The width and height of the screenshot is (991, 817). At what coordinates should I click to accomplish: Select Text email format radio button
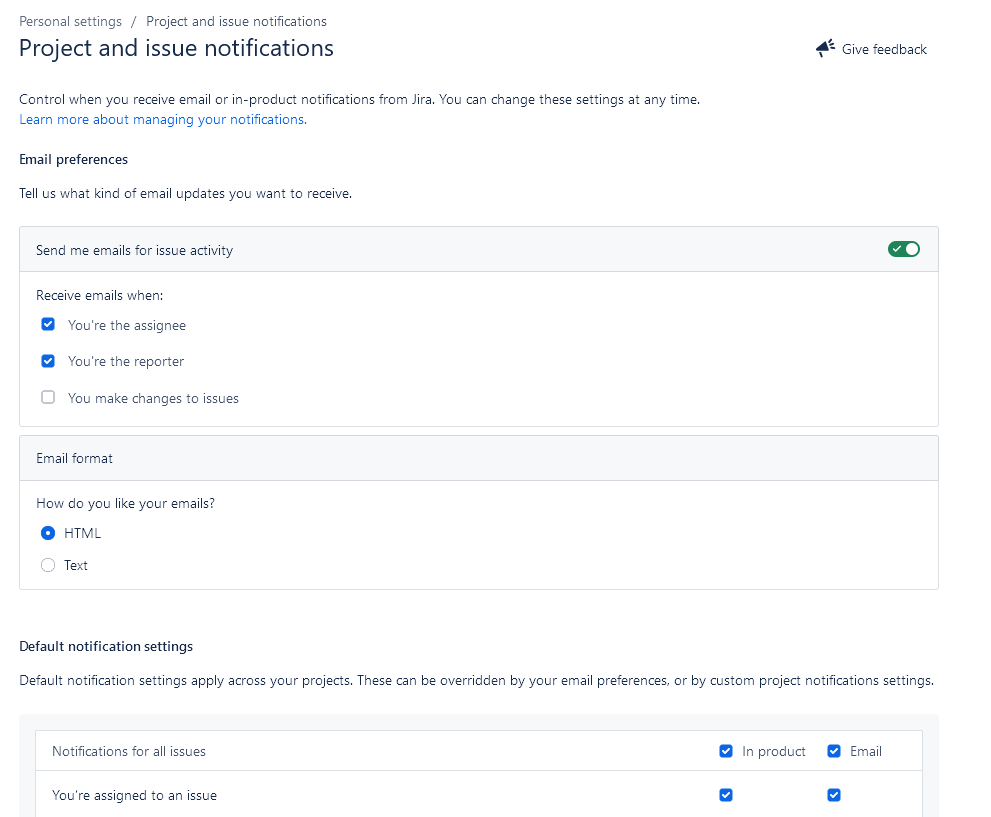(x=48, y=565)
